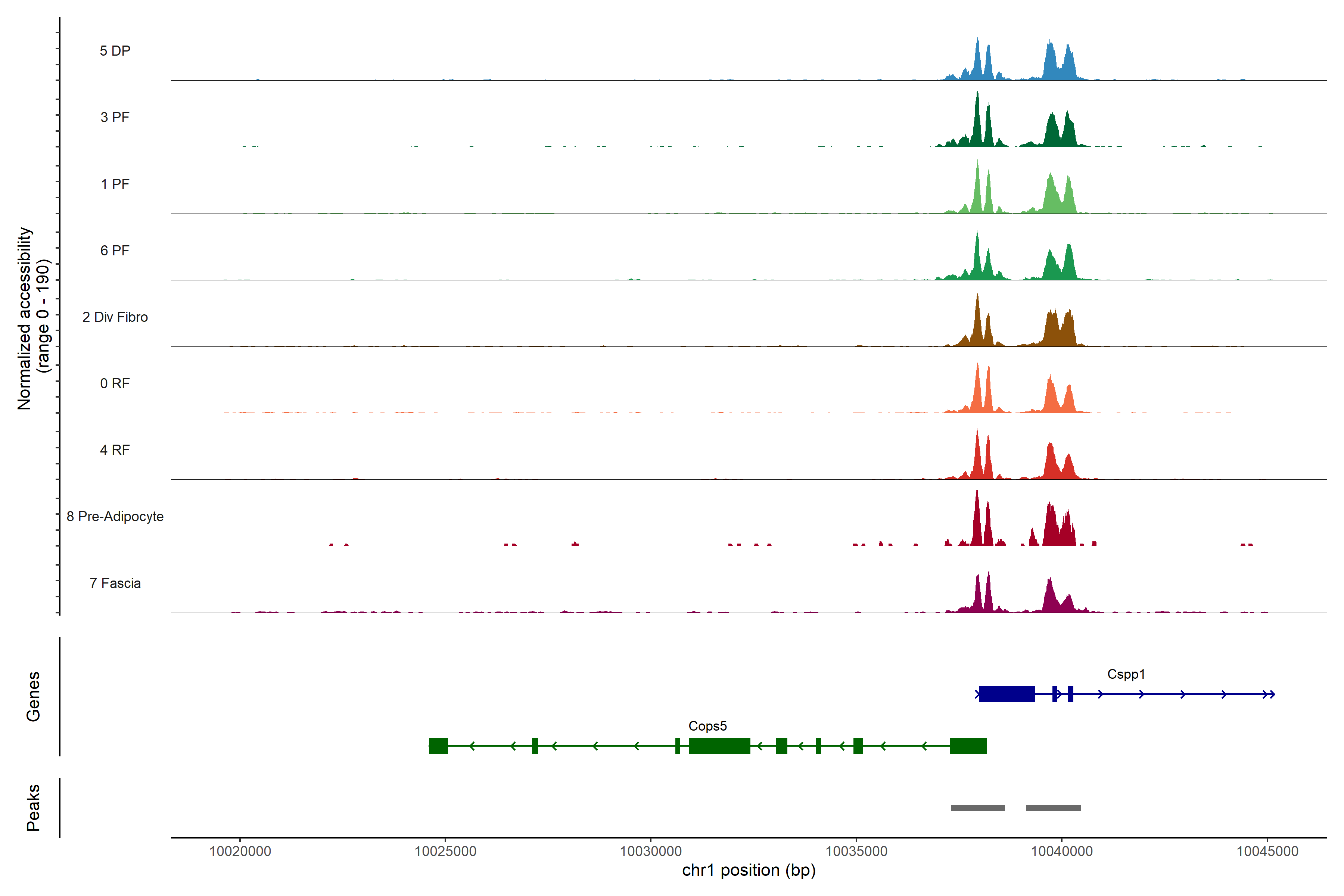
Task: Click the left gray peak bar
Action: pos(978,808)
